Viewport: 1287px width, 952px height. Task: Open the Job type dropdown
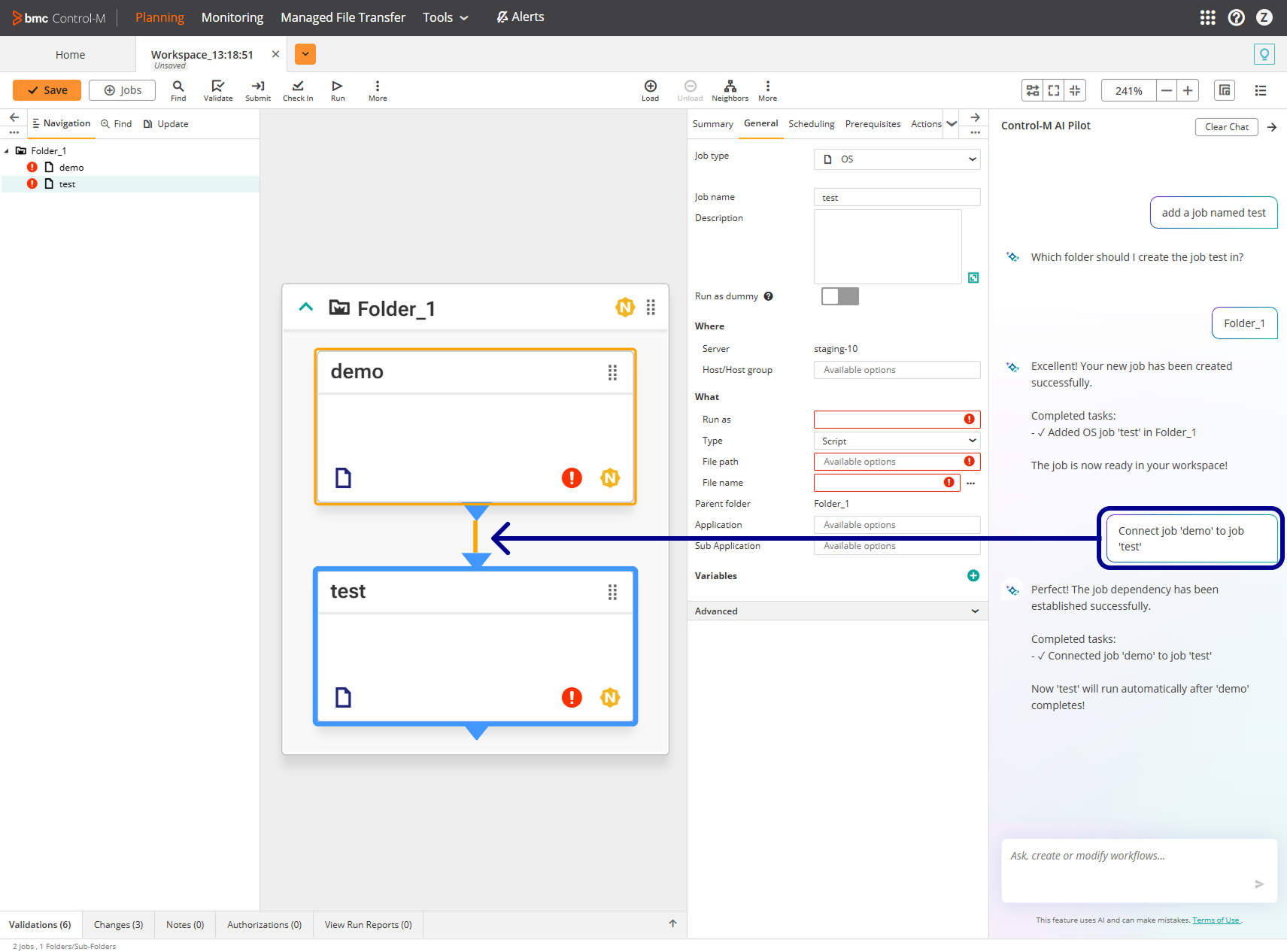pyautogui.click(x=897, y=159)
